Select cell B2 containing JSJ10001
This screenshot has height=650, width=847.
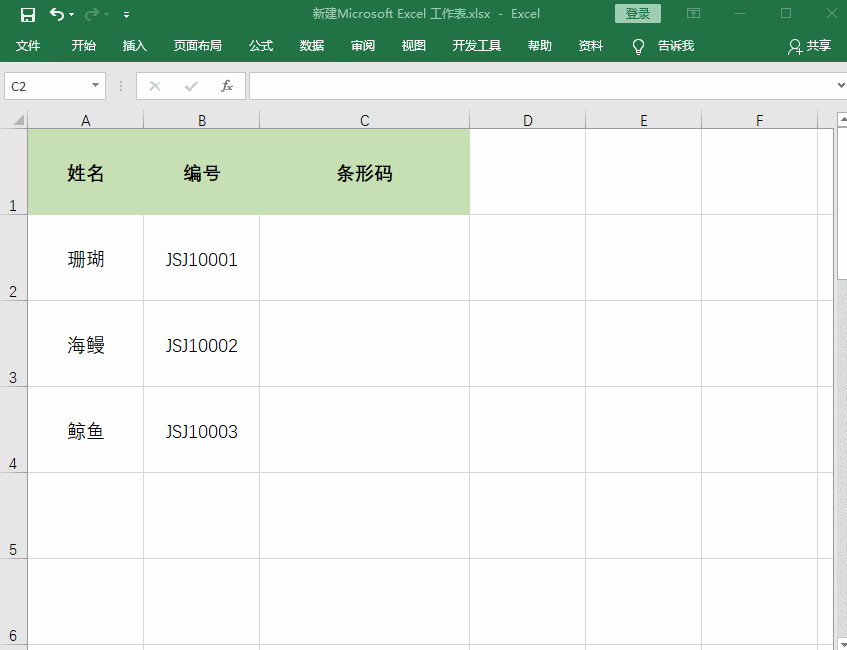[x=201, y=259]
